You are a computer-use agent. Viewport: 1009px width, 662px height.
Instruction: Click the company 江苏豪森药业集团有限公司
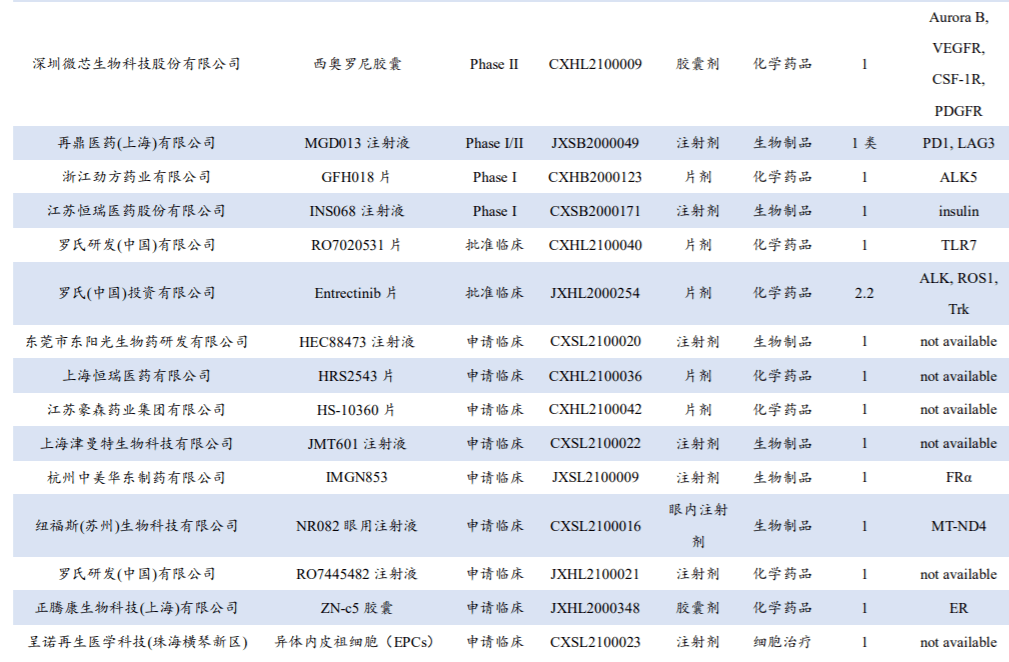pyautogui.click(x=136, y=410)
